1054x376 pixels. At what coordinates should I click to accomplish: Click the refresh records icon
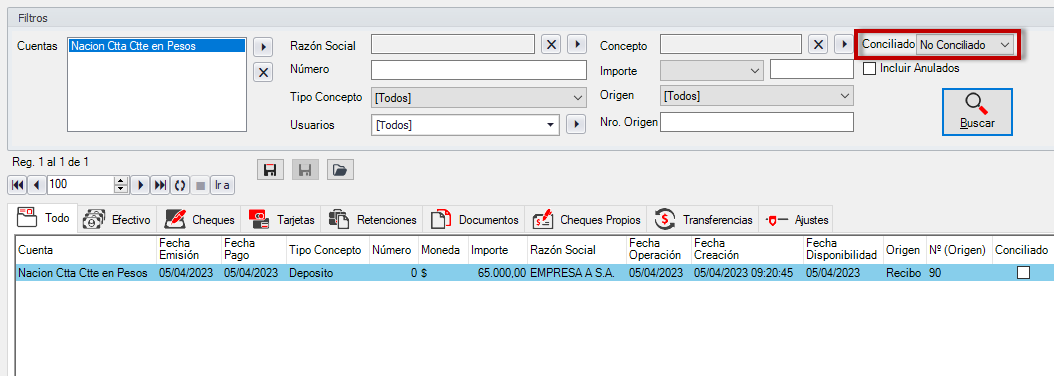click(179, 185)
